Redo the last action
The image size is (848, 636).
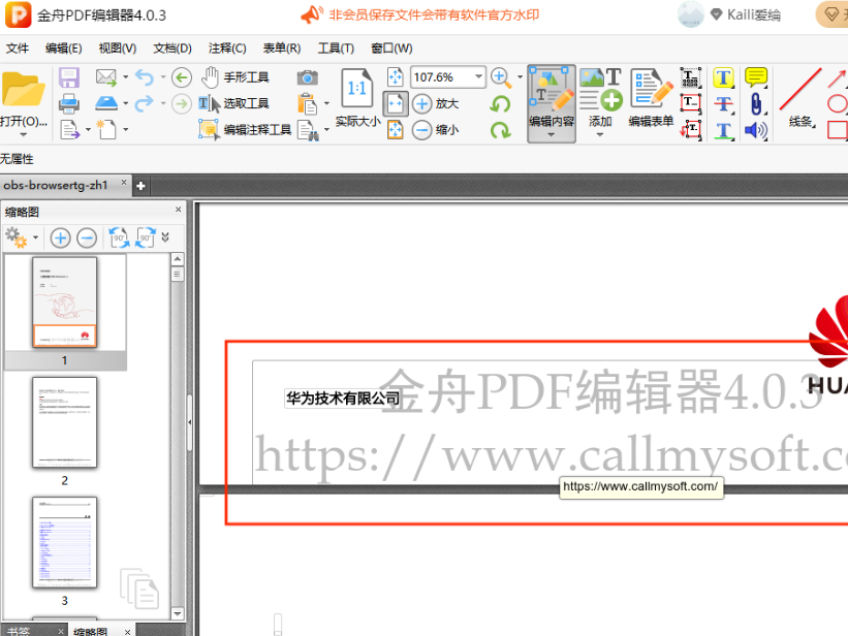pos(144,103)
